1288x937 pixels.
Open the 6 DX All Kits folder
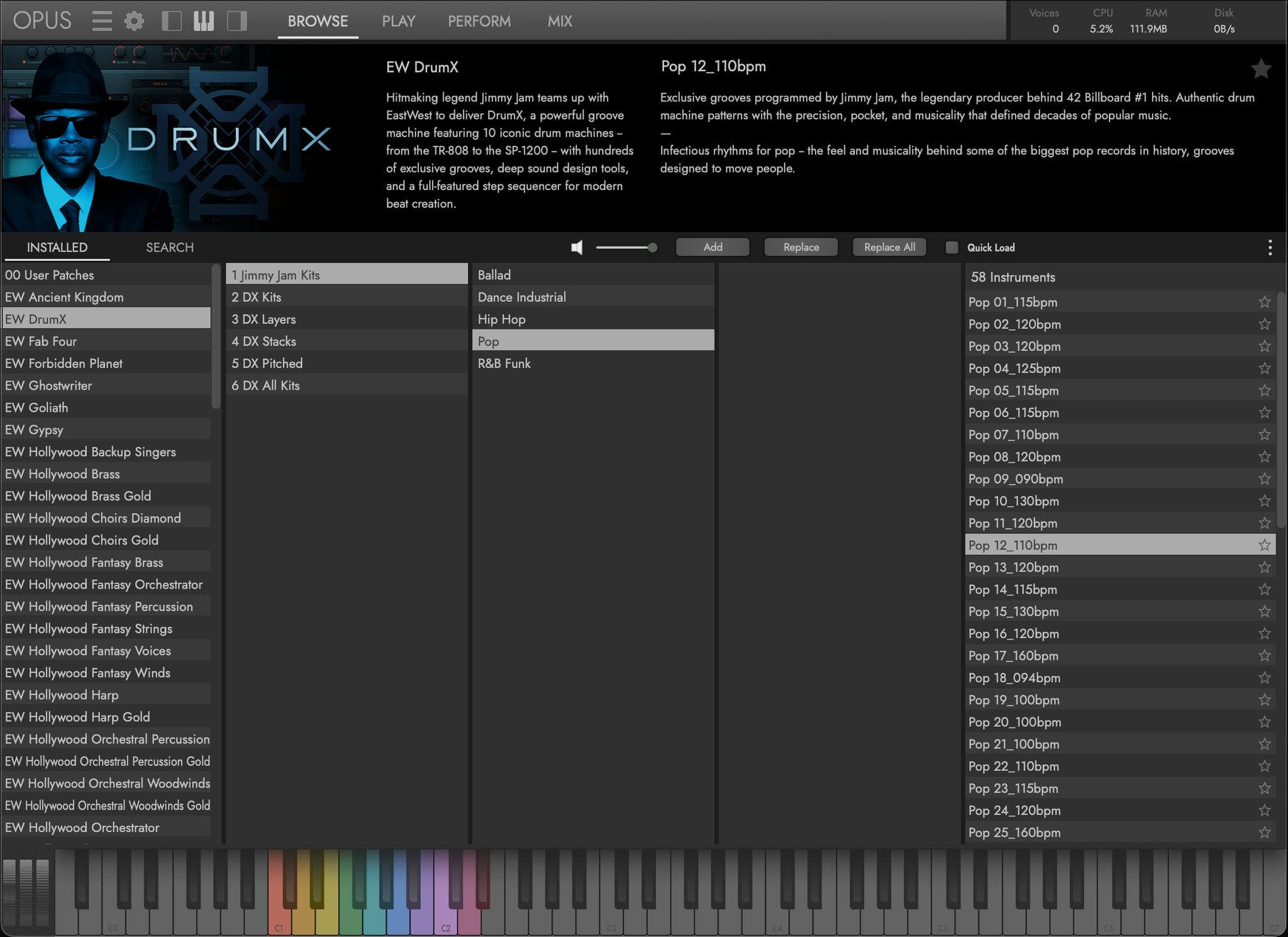click(x=347, y=385)
